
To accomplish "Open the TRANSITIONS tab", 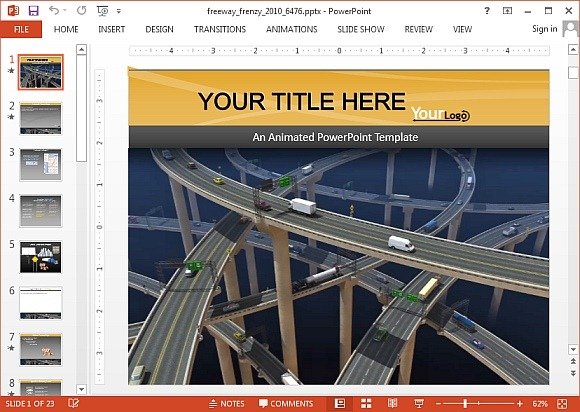I will click(220, 29).
